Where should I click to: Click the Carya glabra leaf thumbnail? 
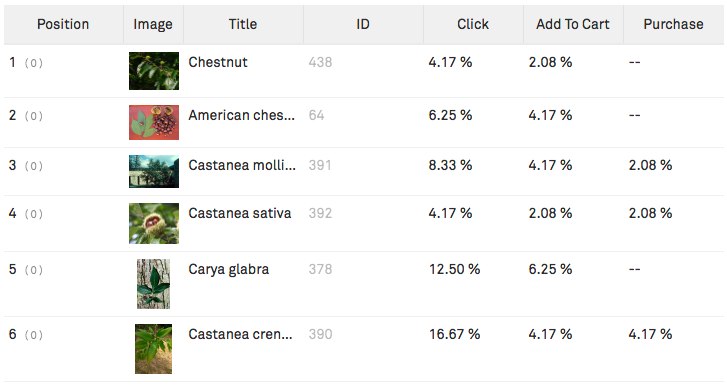point(153,284)
